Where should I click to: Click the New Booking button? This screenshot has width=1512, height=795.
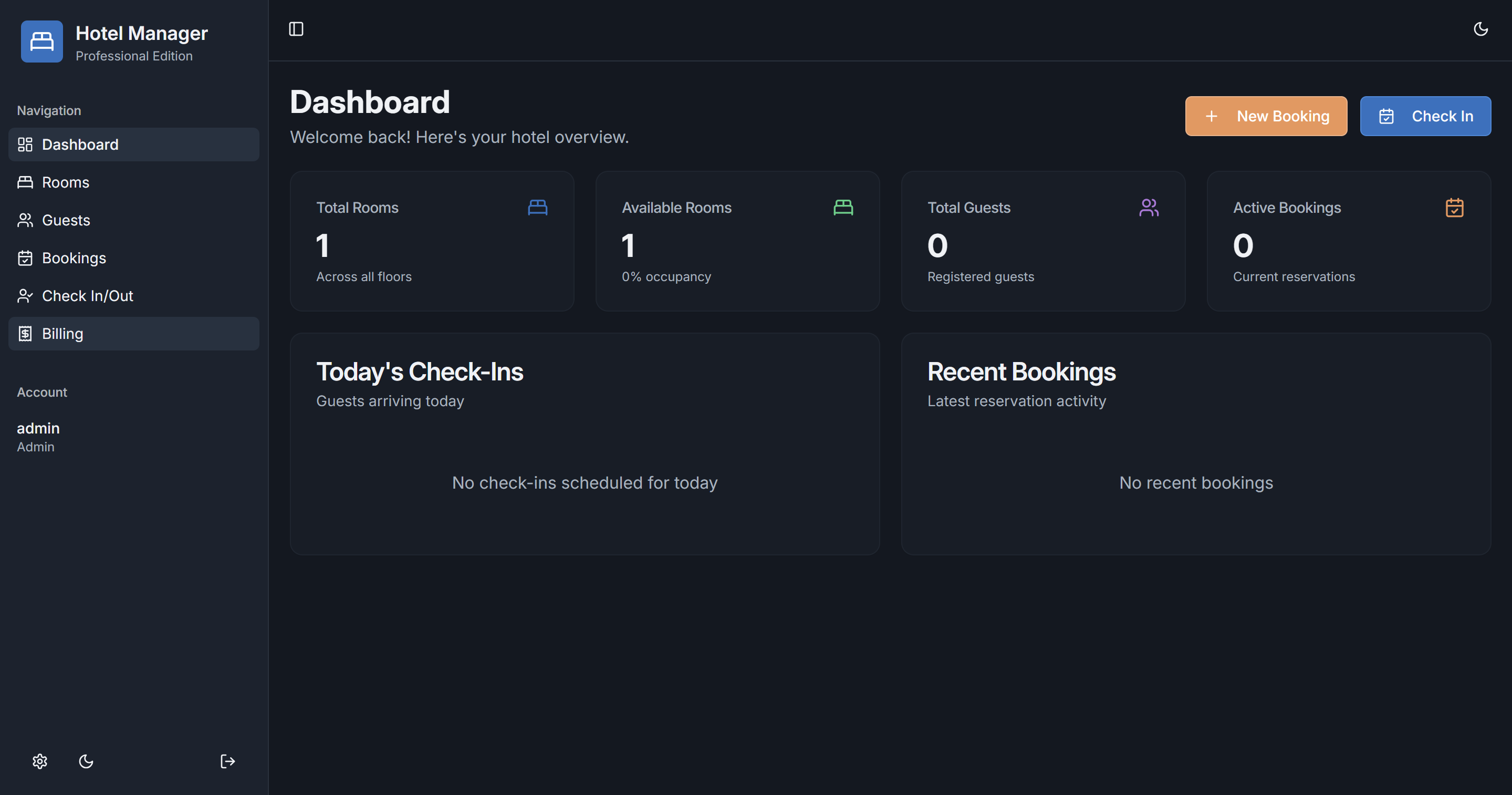[1266, 116]
